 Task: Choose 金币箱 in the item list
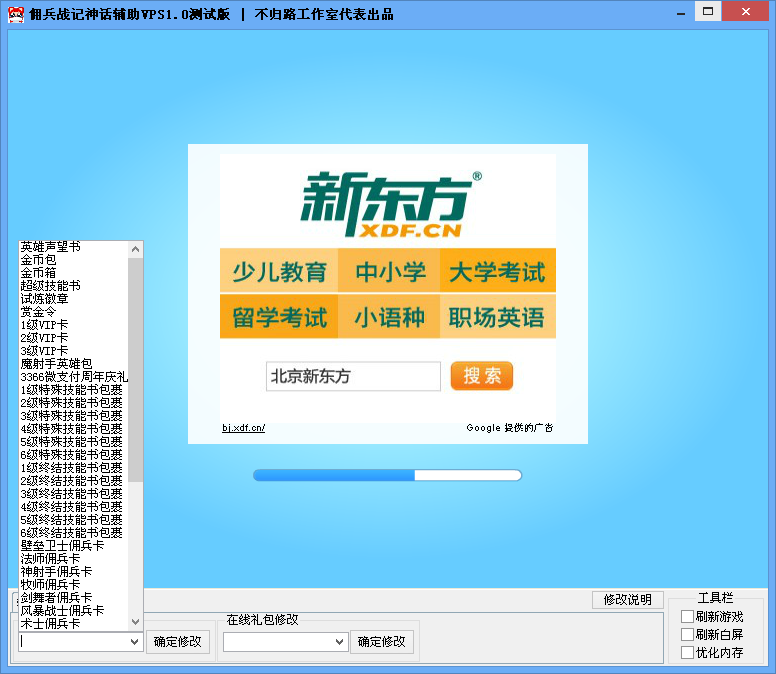pyautogui.click(x=73, y=272)
